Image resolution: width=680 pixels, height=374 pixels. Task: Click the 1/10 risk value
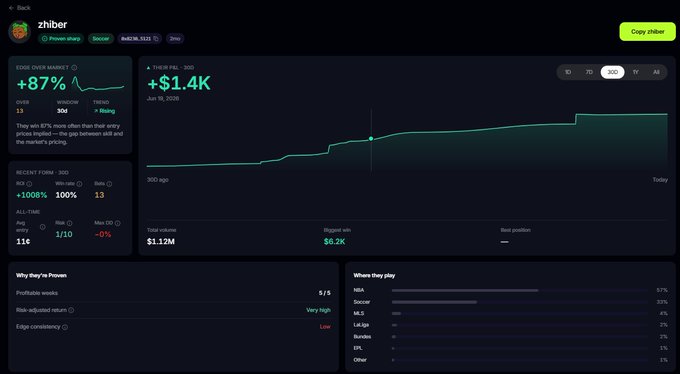(64, 234)
